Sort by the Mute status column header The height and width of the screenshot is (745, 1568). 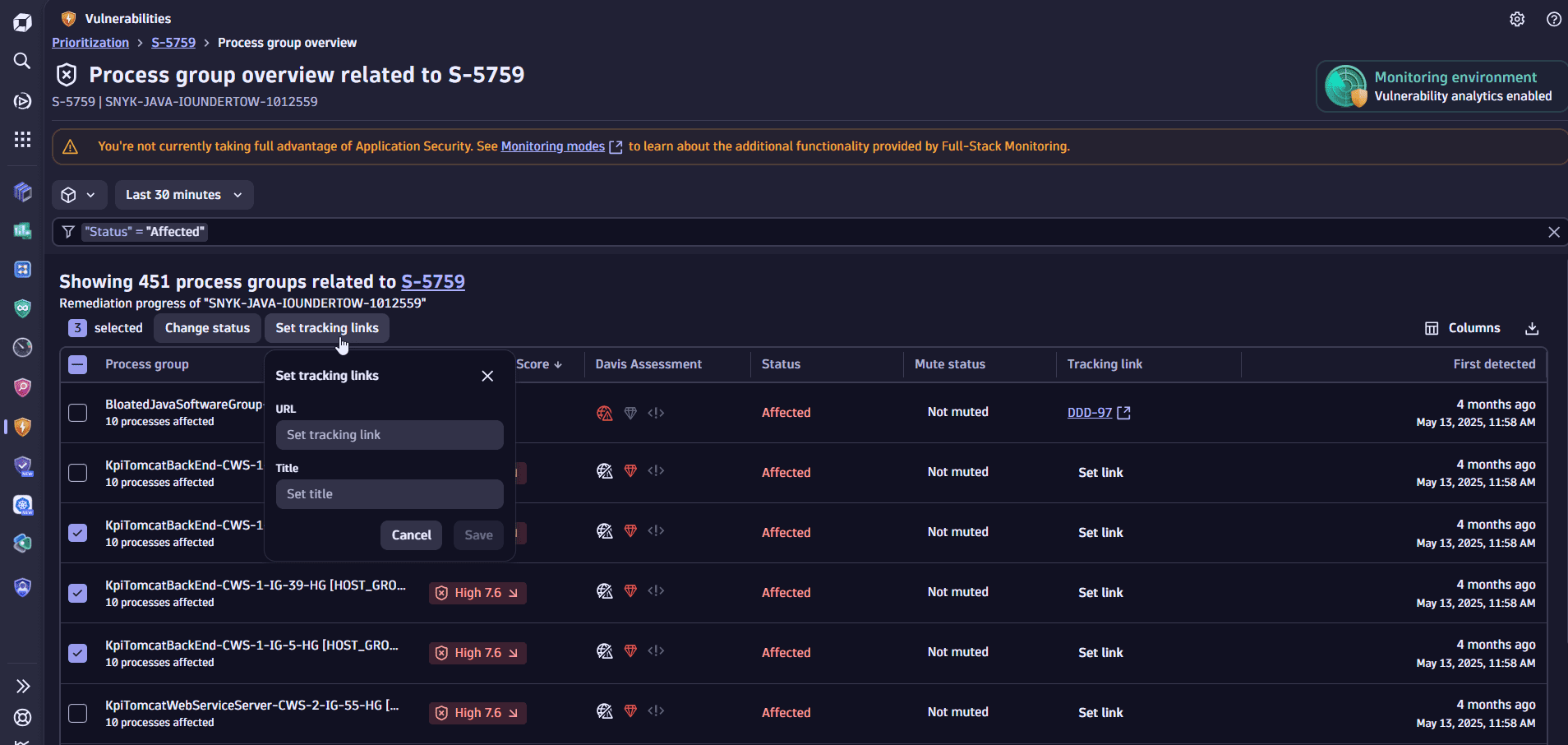950,364
